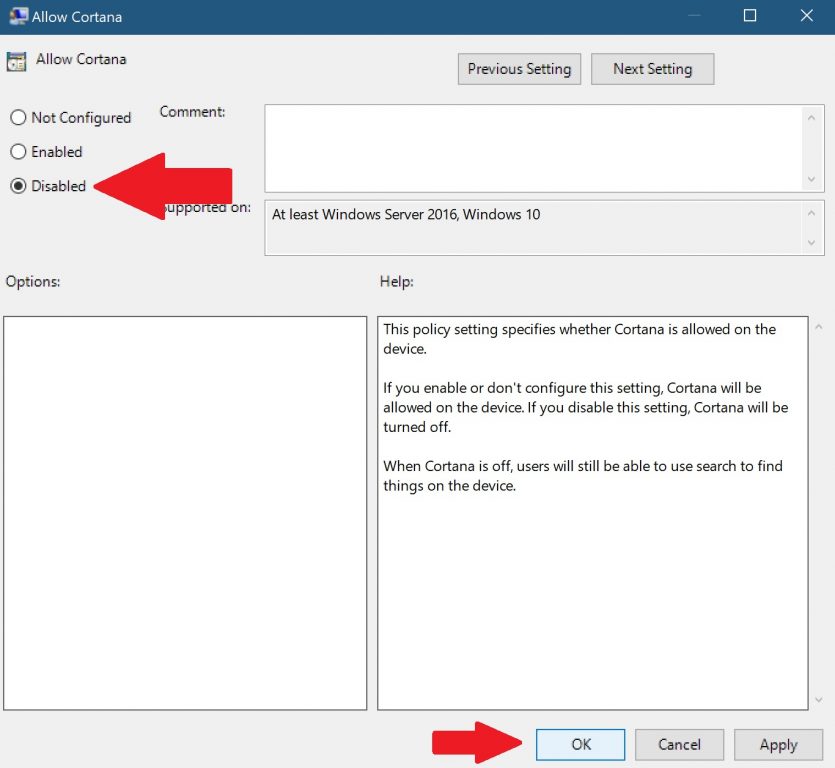Screen dimensions: 835x768
Task: Go to Next Setting
Action: click(x=652, y=69)
